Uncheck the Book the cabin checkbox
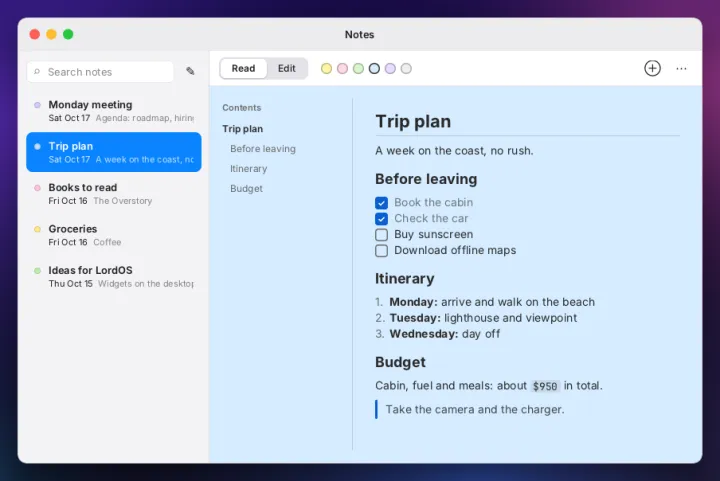The height and width of the screenshot is (481, 720). [381, 202]
